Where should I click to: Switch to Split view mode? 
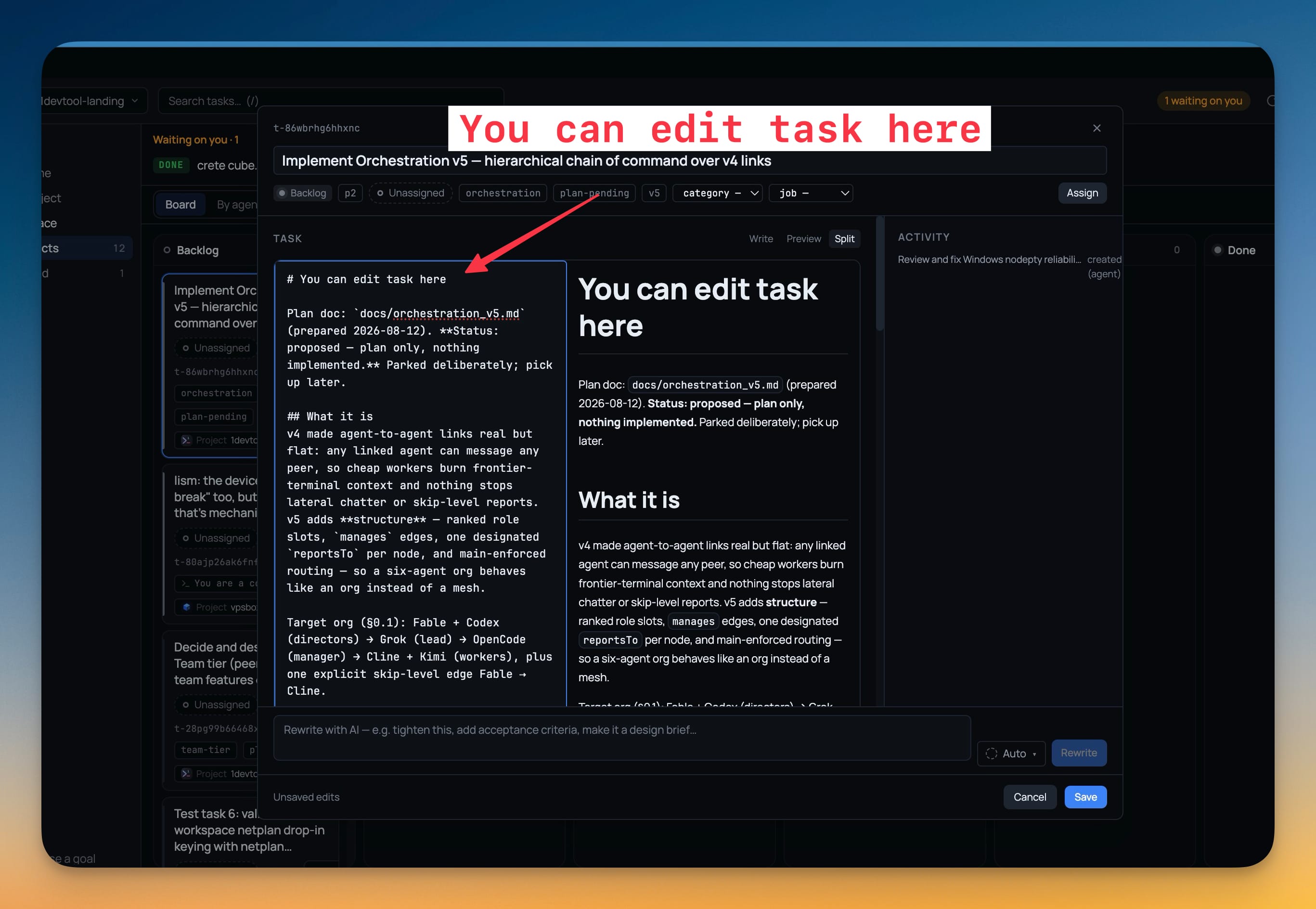844,239
